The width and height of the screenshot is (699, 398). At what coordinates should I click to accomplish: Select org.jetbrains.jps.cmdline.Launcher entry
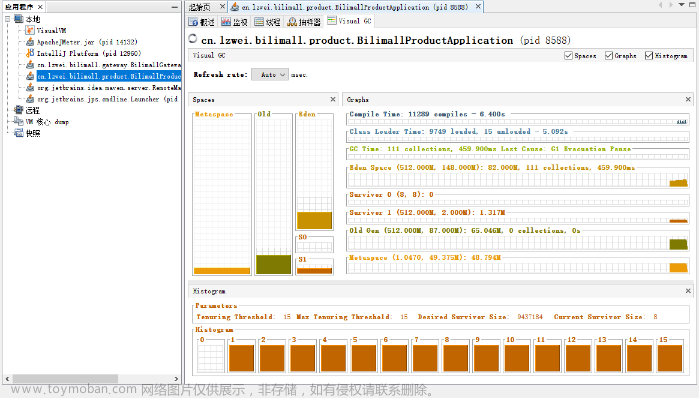point(107,99)
